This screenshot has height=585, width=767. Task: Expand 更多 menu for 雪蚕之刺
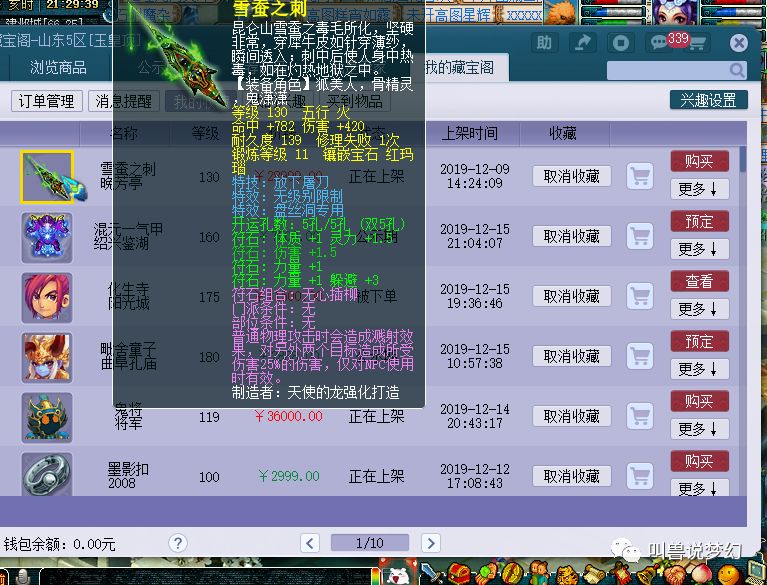(699, 188)
